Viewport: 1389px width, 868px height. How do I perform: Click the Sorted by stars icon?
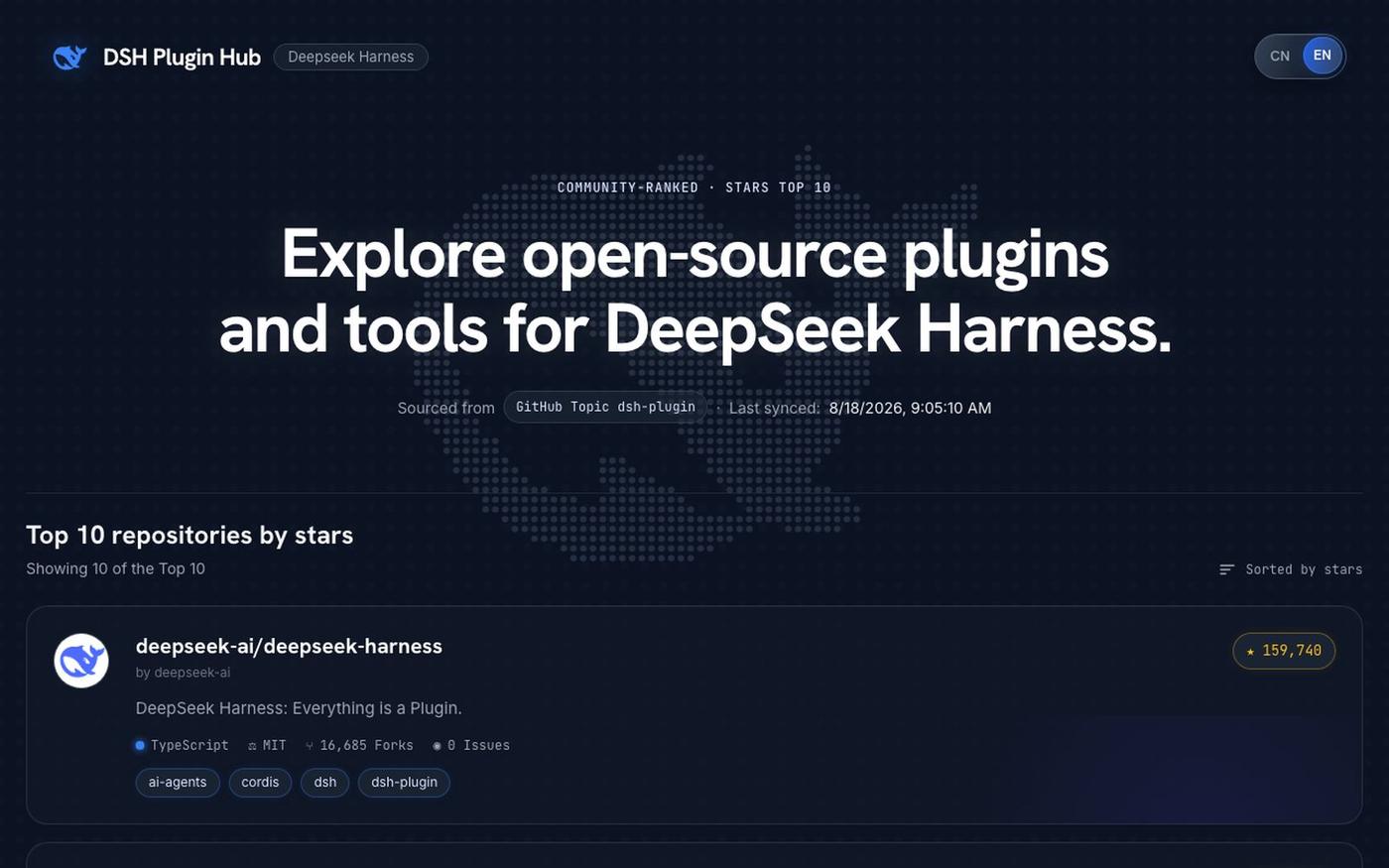tap(1226, 569)
